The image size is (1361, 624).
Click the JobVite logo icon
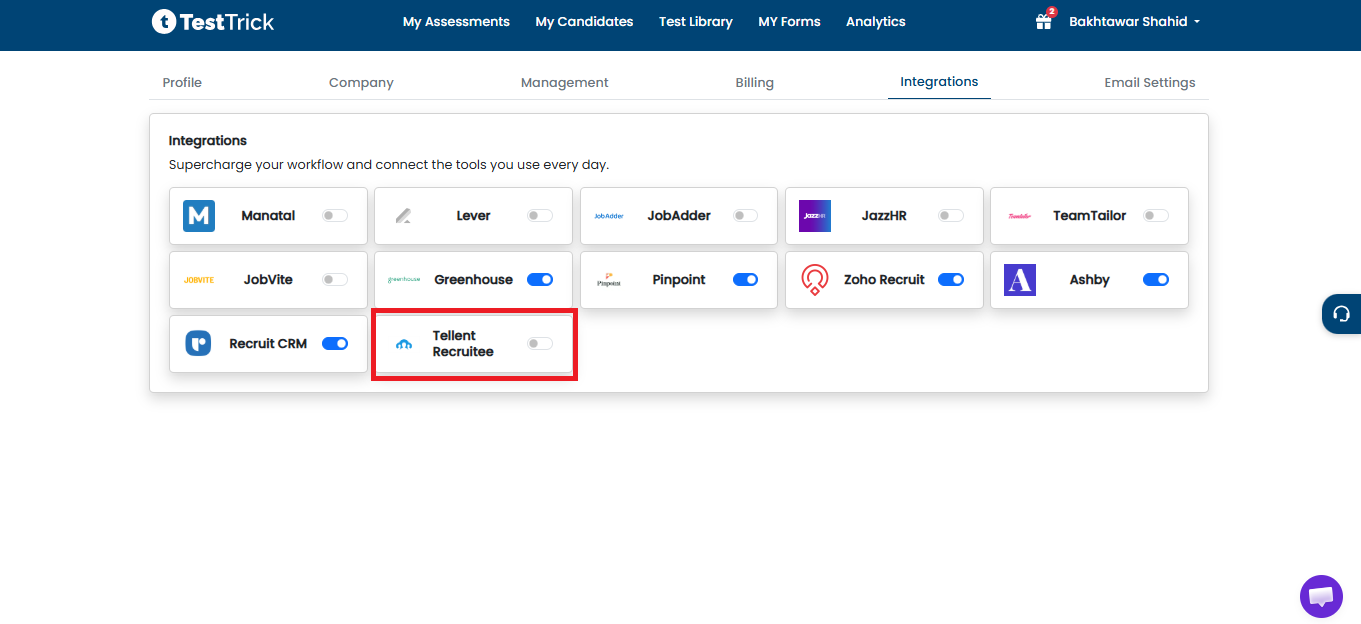[199, 280]
